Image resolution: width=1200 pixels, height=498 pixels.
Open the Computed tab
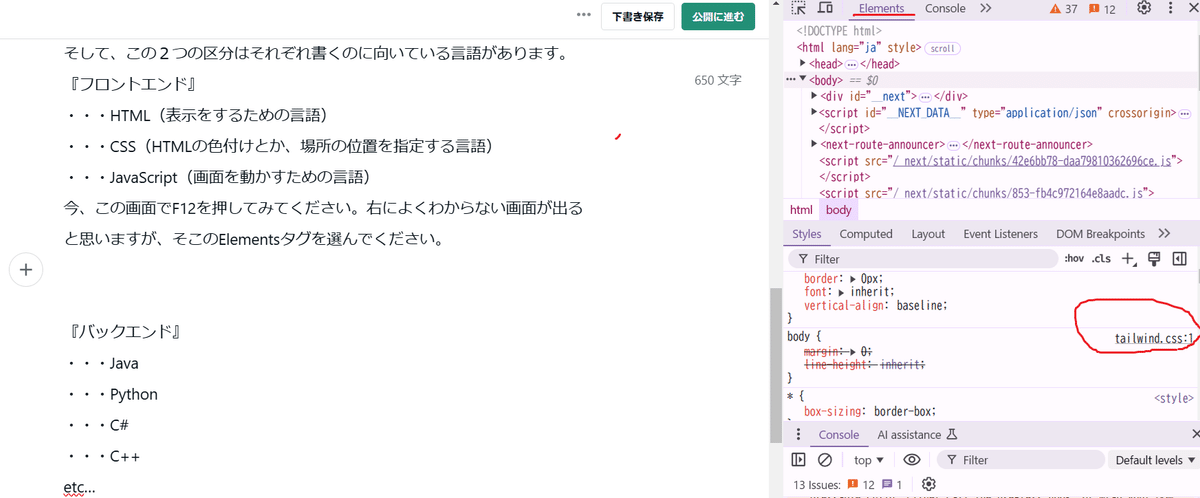pyautogui.click(x=866, y=234)
